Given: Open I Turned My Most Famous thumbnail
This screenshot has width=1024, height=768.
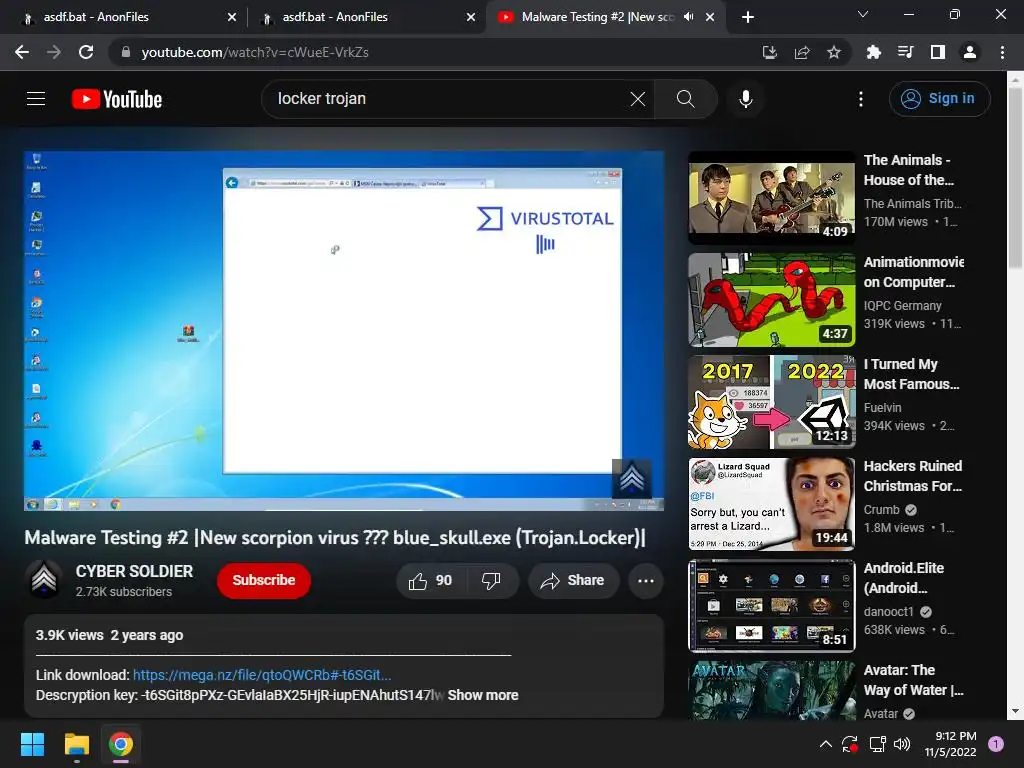Looking at the screenshot, I should pyautogui.click(x=771, y=402).
